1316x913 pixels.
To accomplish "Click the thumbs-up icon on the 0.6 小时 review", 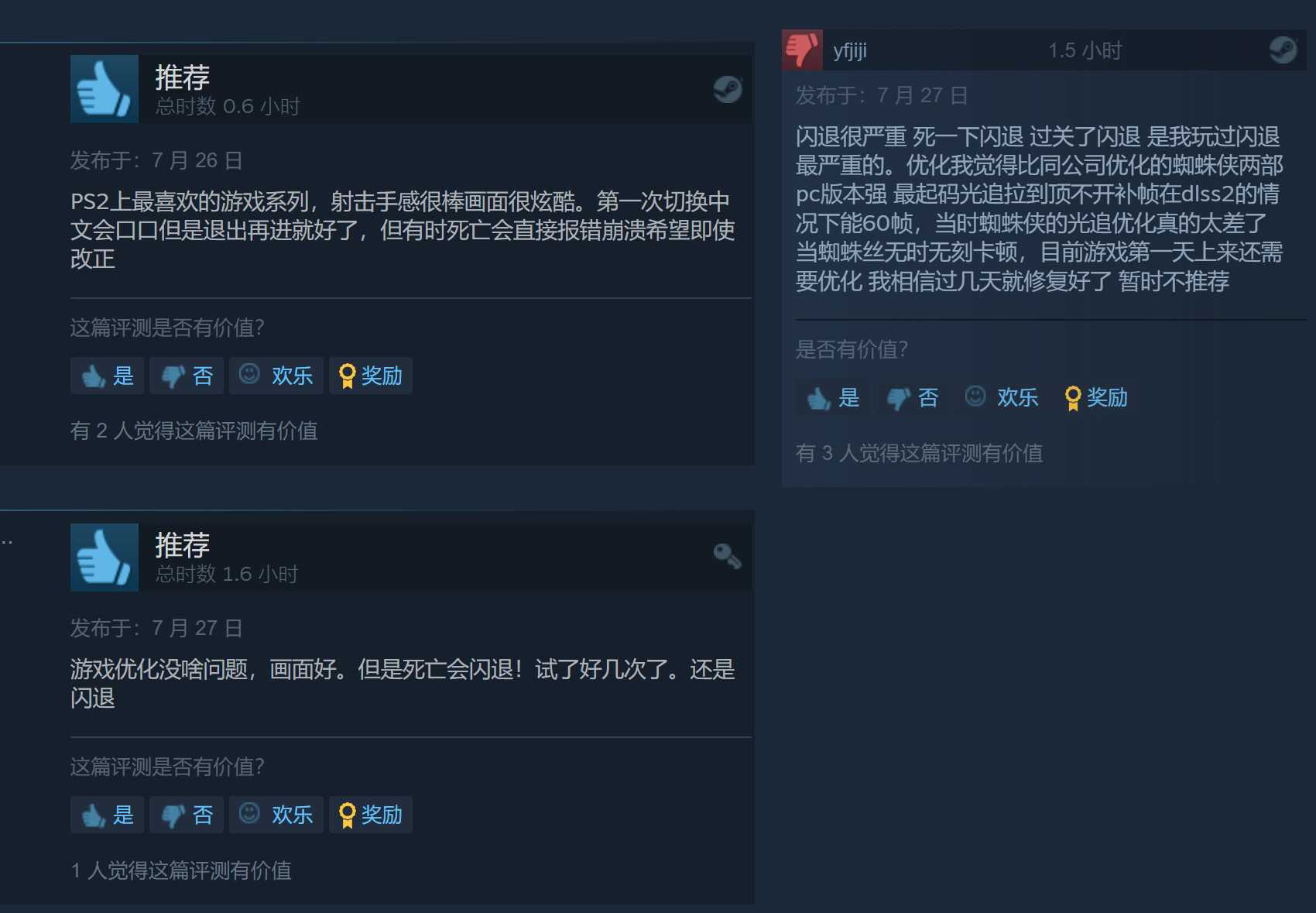I will click(105, 89).
